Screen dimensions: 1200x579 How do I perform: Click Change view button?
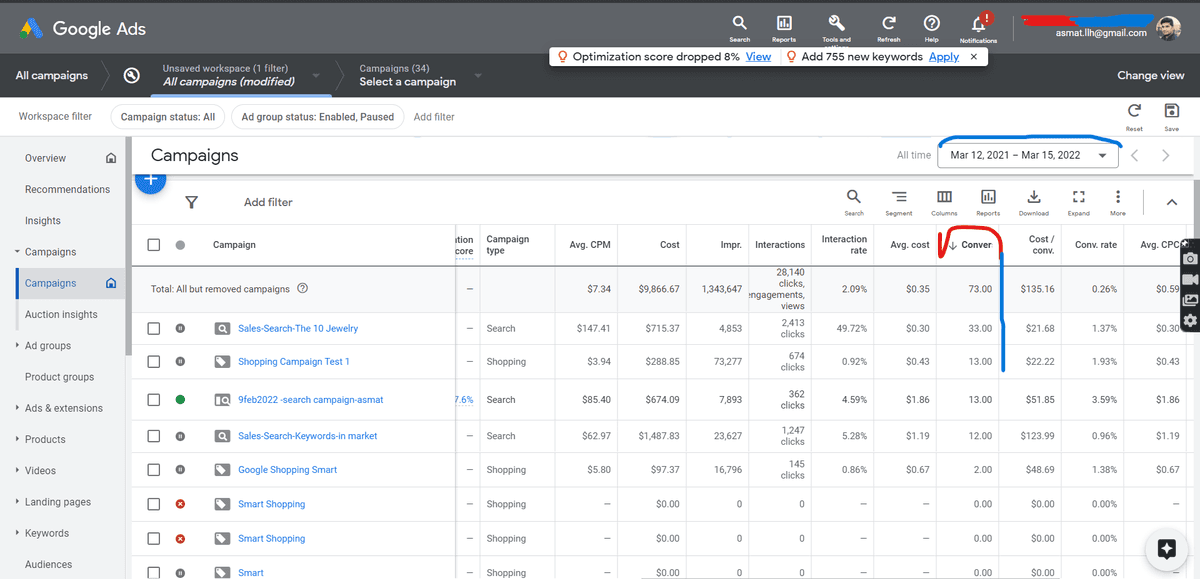click(1150, 75)
